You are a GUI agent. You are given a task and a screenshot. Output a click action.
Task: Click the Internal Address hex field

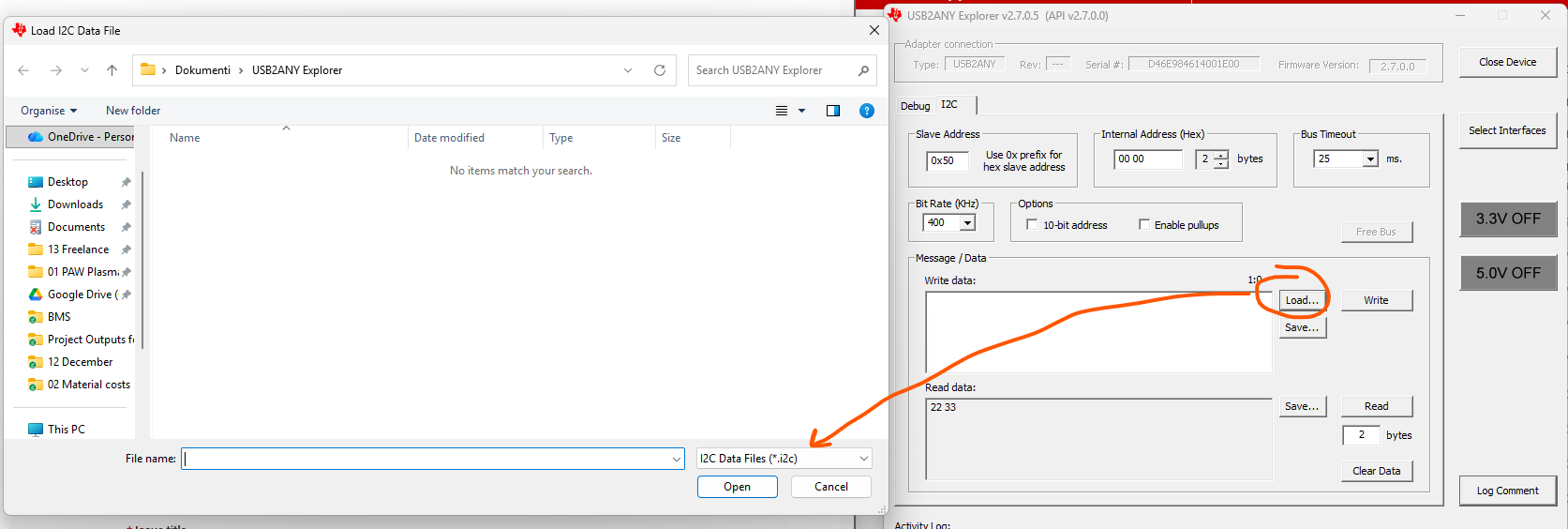(1148, 159)
